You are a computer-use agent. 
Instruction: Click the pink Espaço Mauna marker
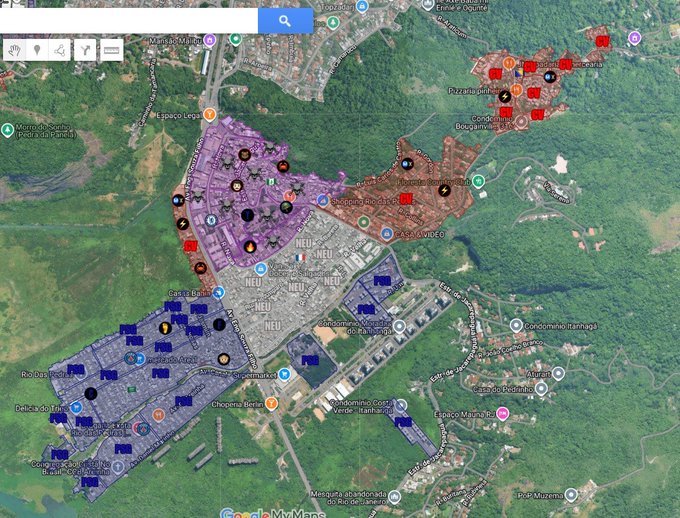502,413
